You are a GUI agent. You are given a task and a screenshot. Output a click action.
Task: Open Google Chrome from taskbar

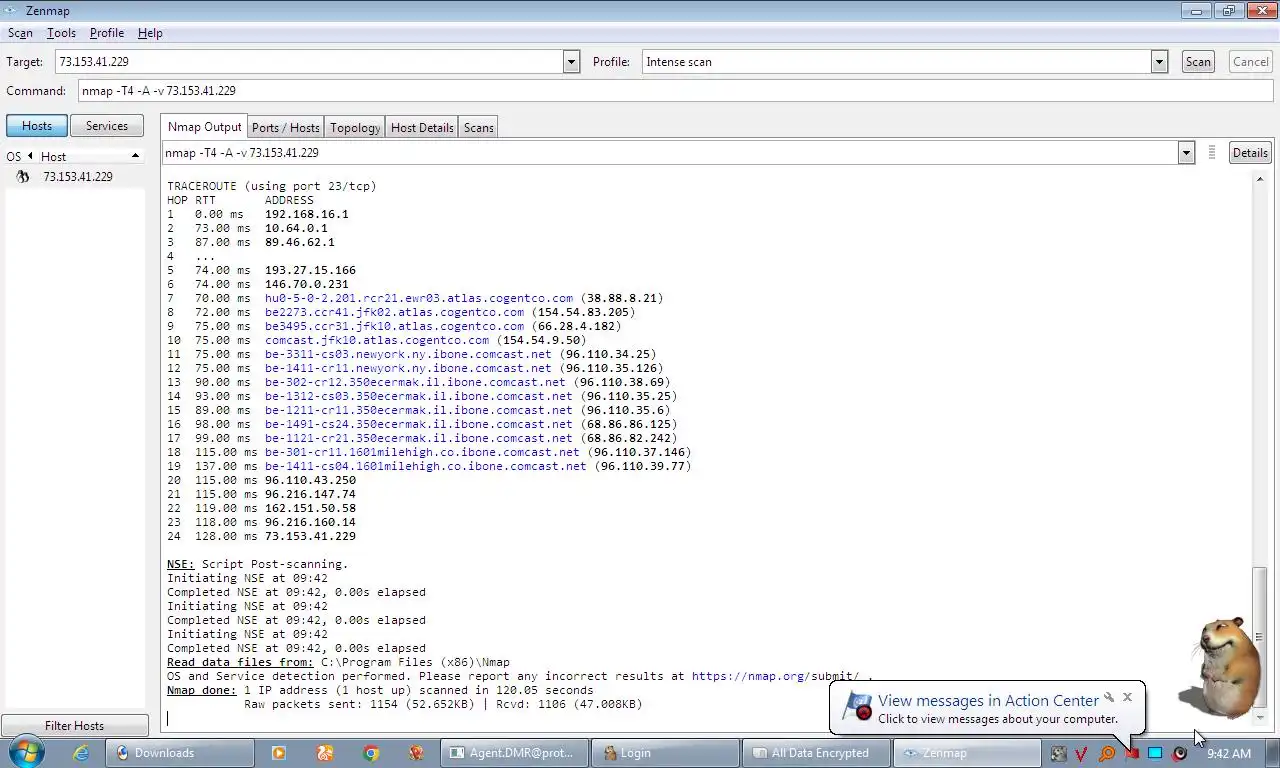coord(370,753)
